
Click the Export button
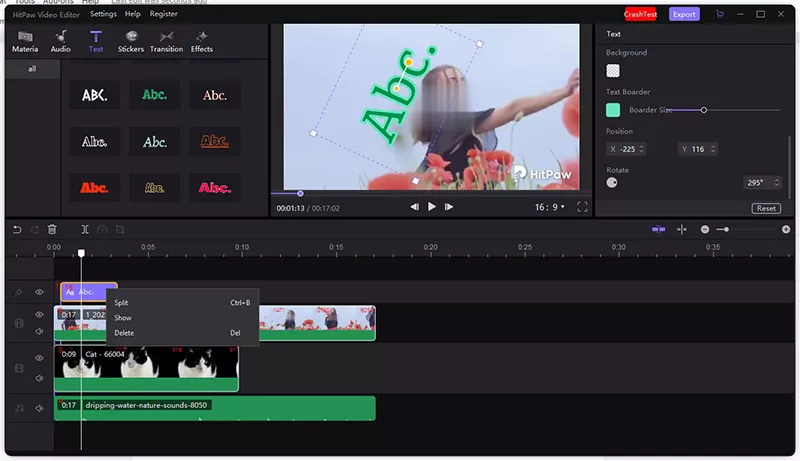coord(684,14)
